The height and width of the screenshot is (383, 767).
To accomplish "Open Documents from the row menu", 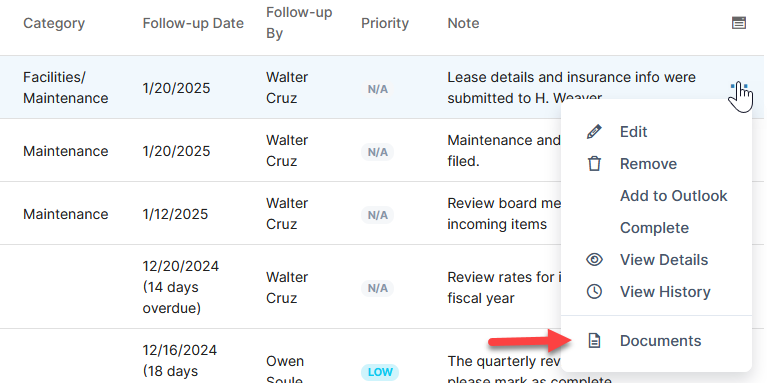I will pos(660,341).
